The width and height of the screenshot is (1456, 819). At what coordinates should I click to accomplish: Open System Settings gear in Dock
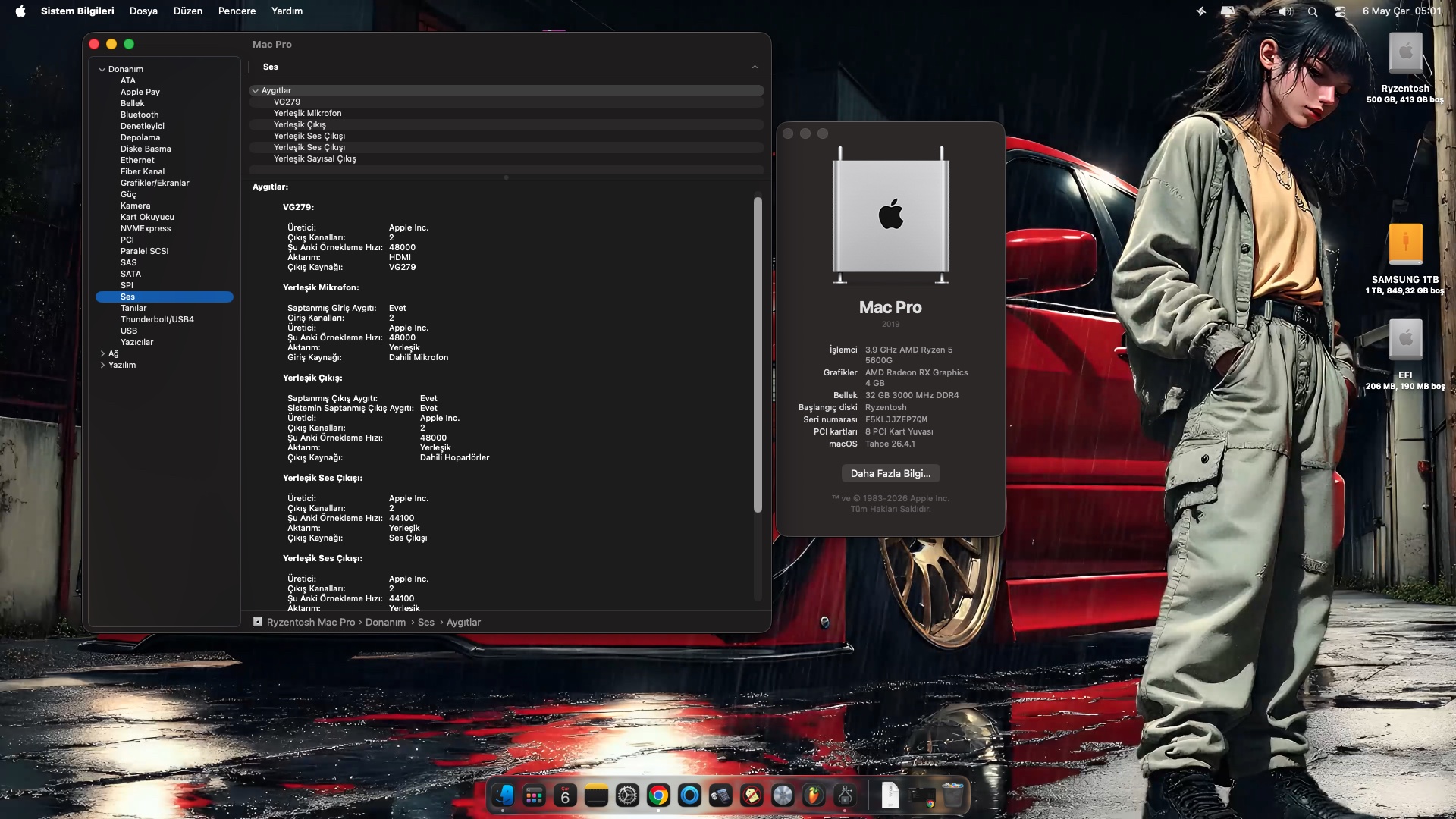click(x=627, y=795)
